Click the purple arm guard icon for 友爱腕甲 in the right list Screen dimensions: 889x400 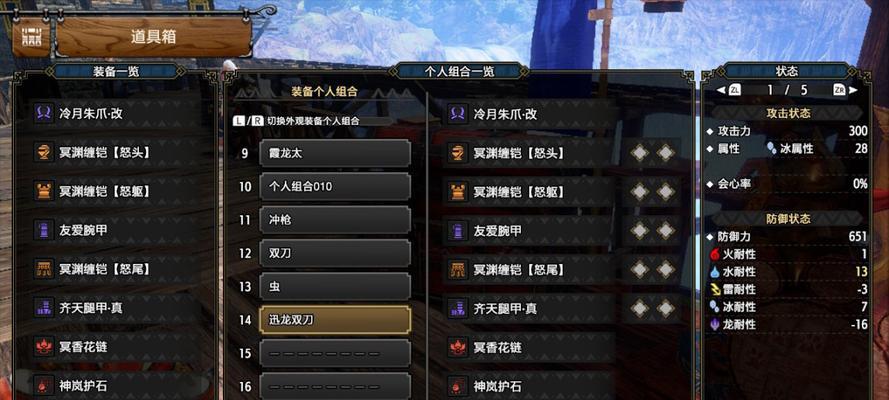tap(458, 231)
